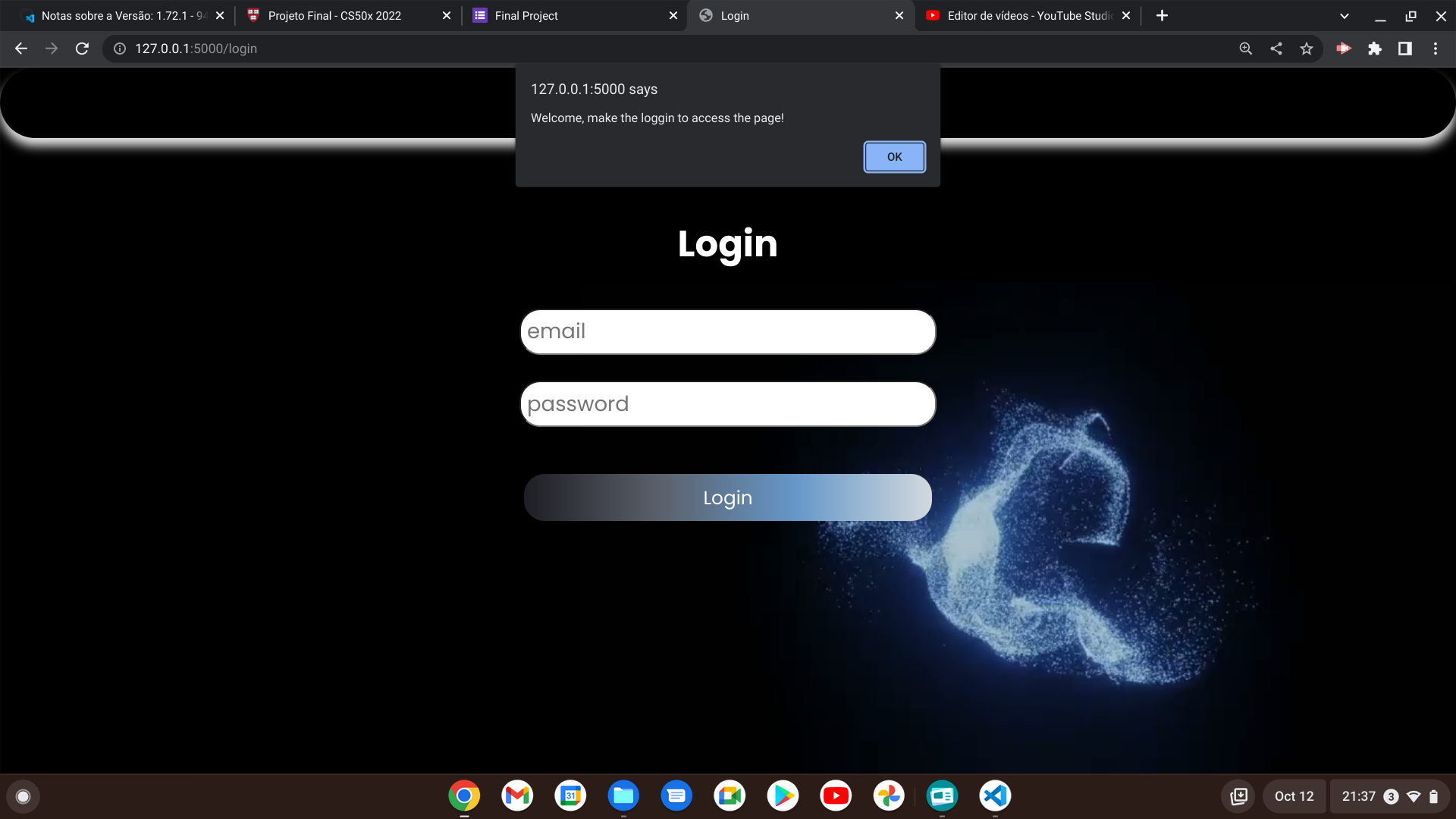1456x819 pixels.
Task: Open Visual Studio Code from the shelf
Action: (x=994, y=795)
